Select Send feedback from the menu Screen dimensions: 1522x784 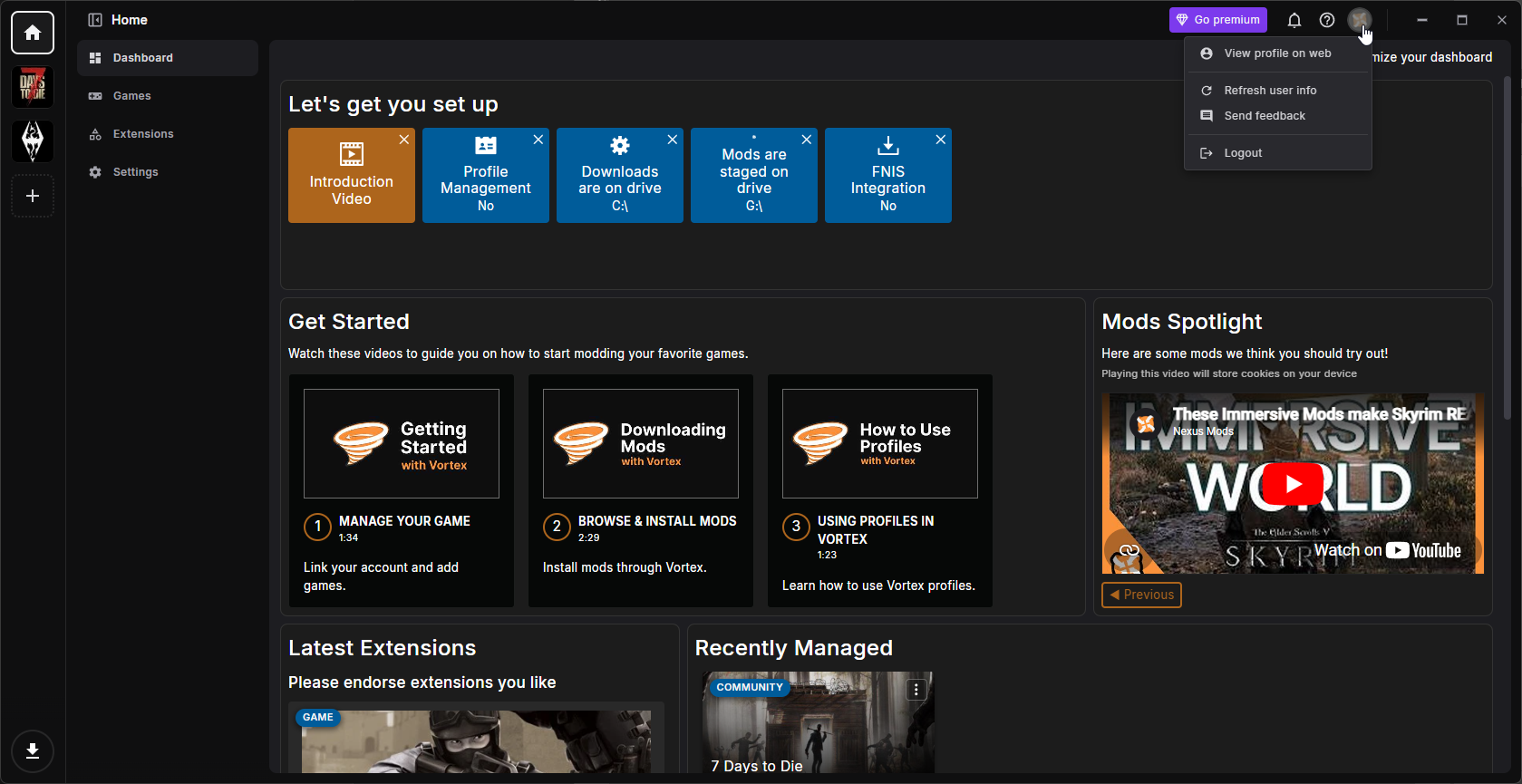click(x=1278, y=116)
